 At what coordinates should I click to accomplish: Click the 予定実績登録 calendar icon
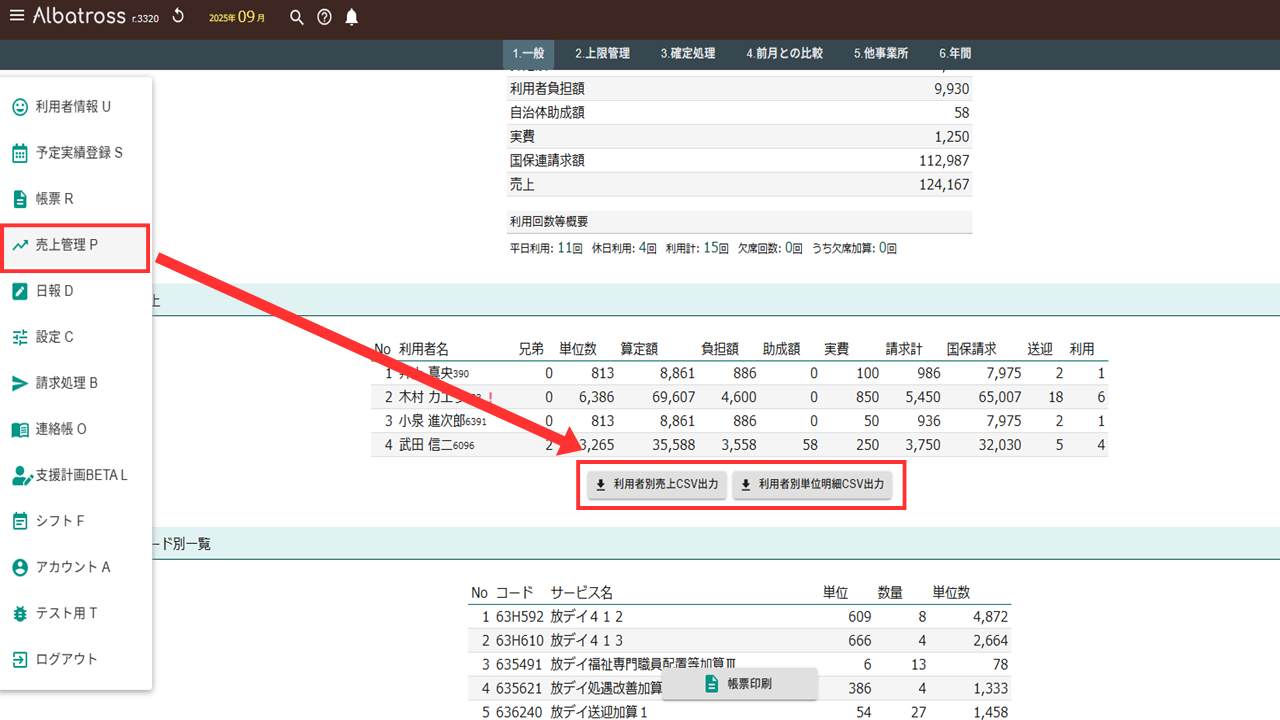tap(20, 153)
